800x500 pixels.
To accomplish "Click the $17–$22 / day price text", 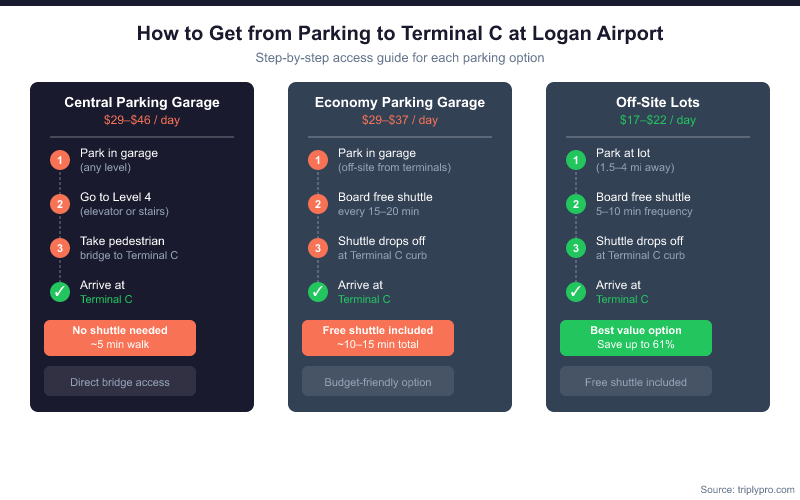I will click(658, 120).
